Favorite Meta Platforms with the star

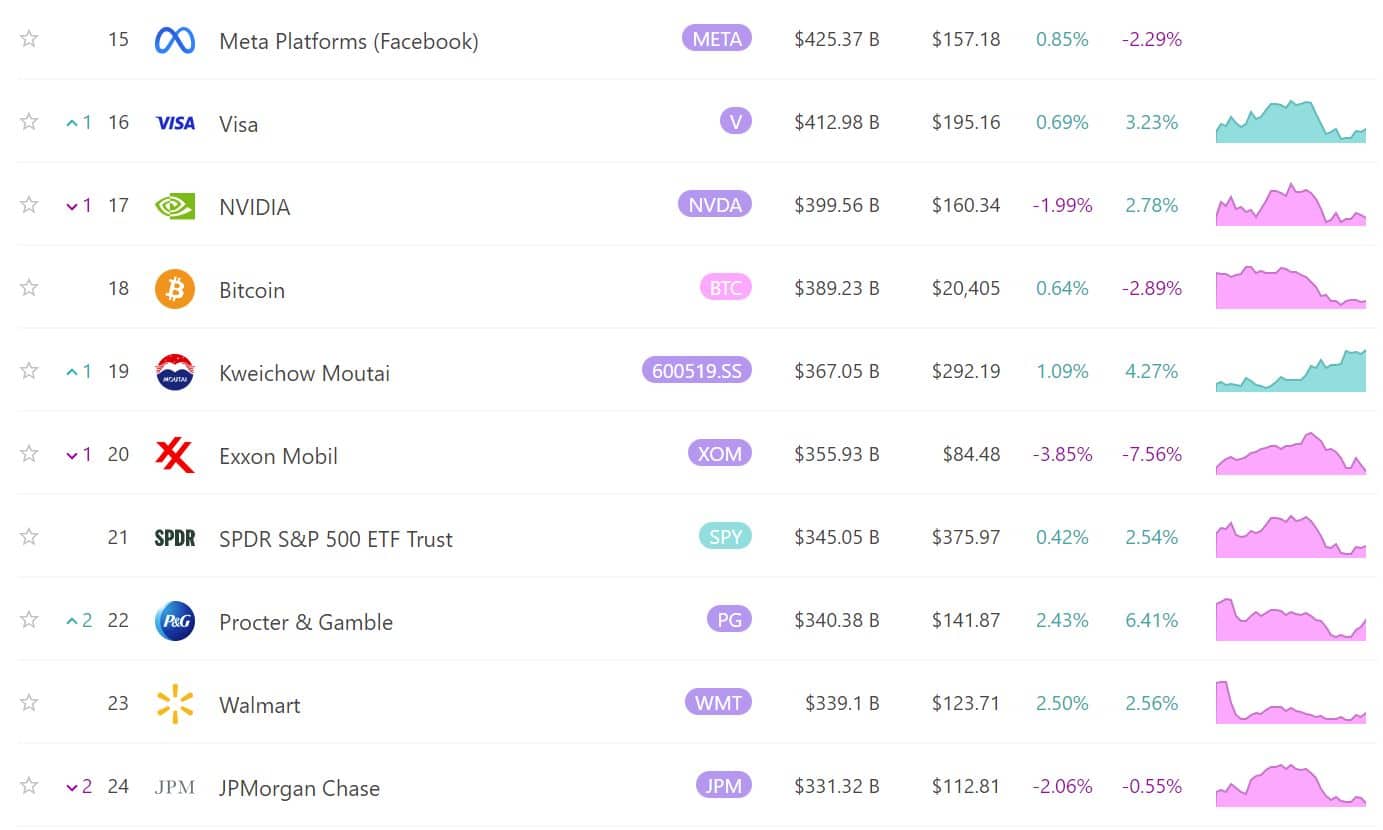pos(29,39)
